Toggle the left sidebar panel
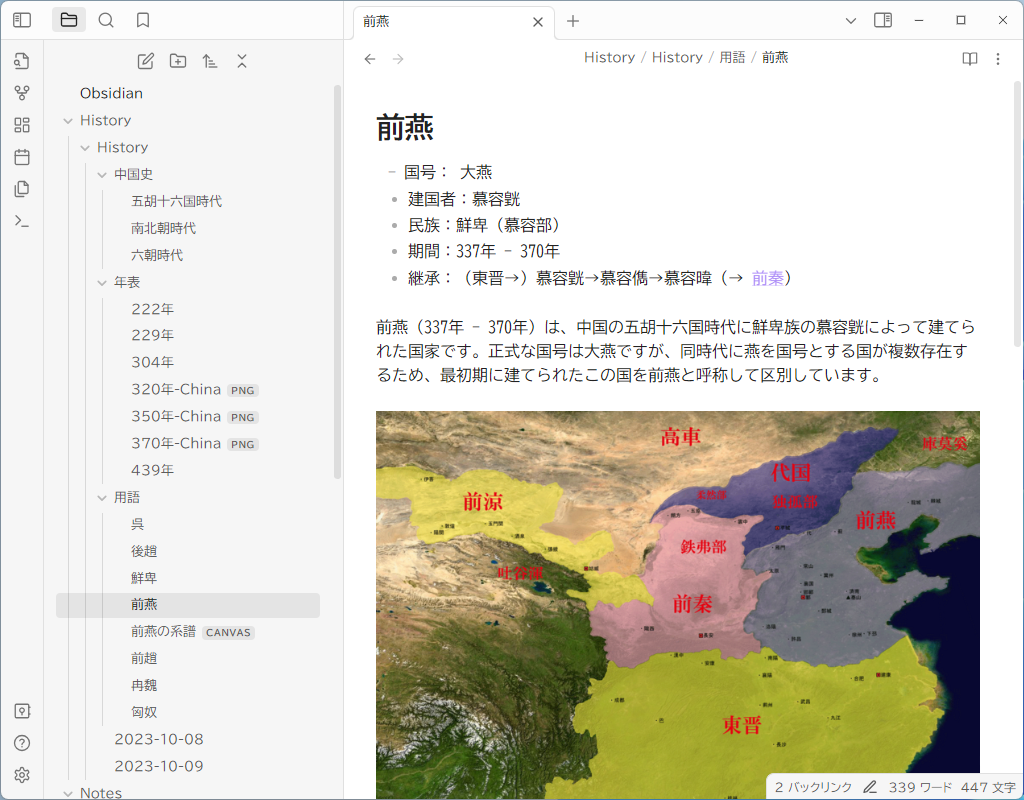 point(22,20)
